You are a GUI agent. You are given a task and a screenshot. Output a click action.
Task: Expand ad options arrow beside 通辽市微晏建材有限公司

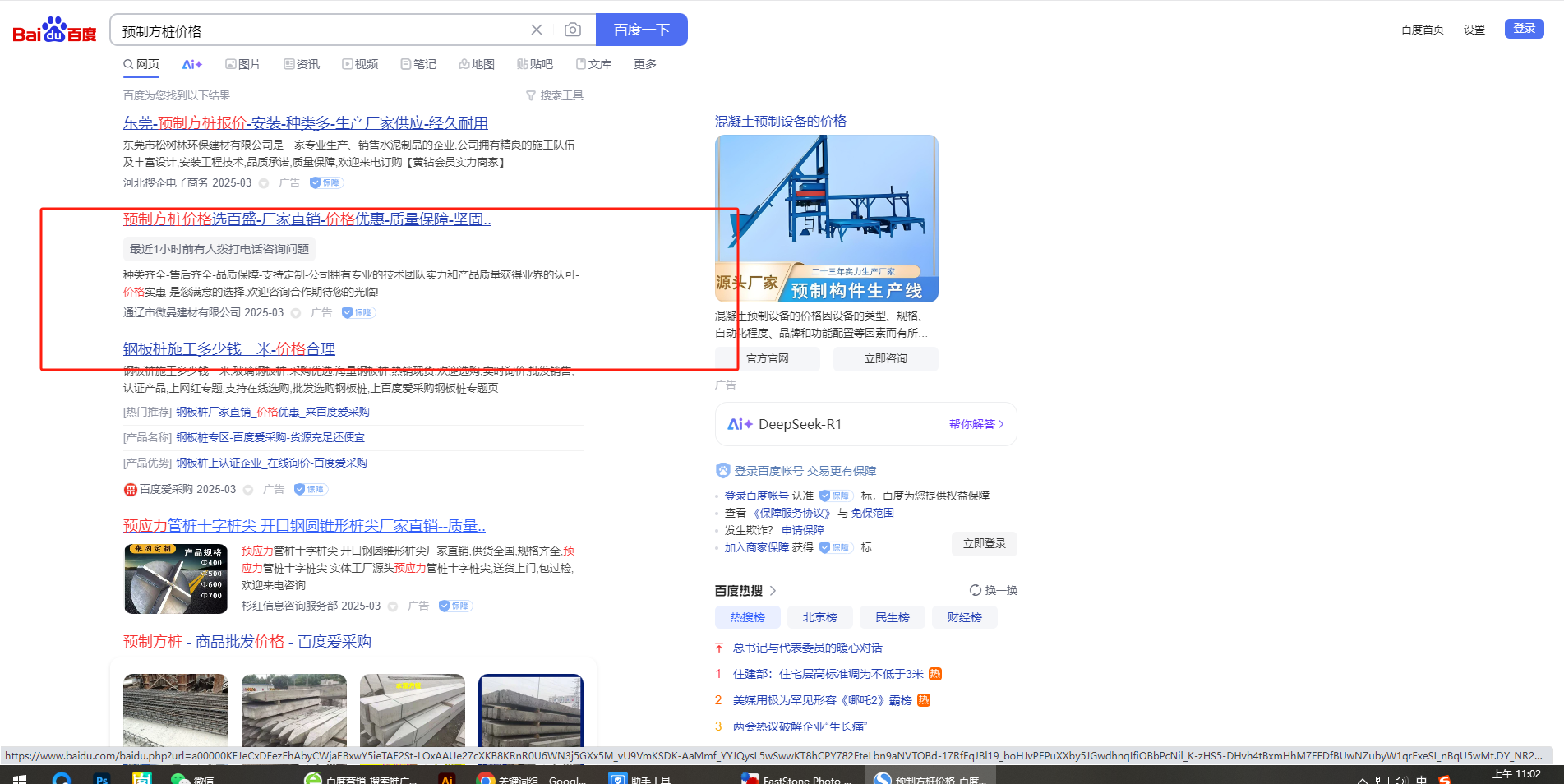(296, 313)
